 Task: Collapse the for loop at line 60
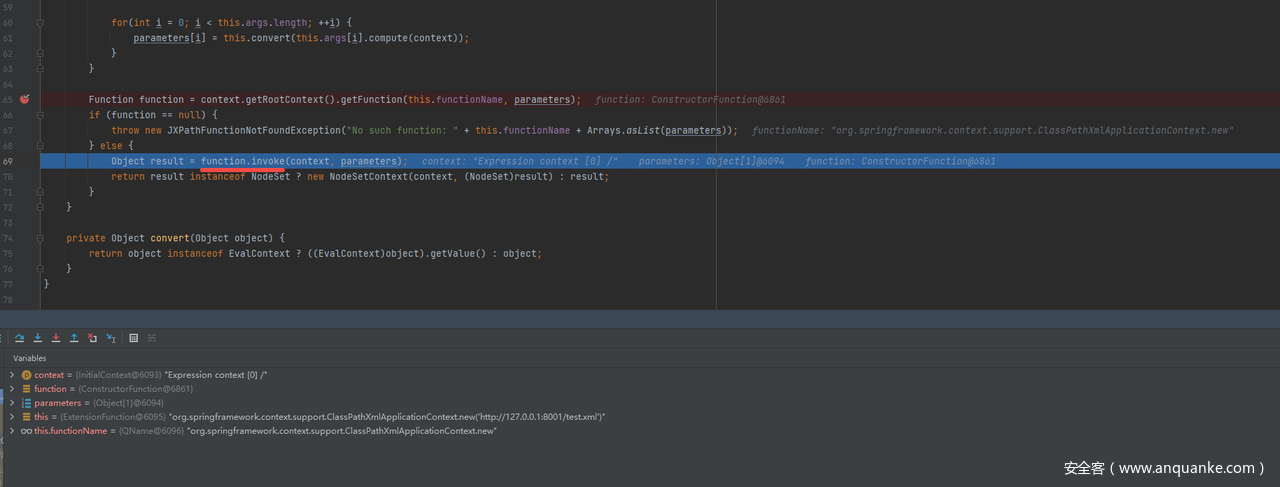[40, 22]
